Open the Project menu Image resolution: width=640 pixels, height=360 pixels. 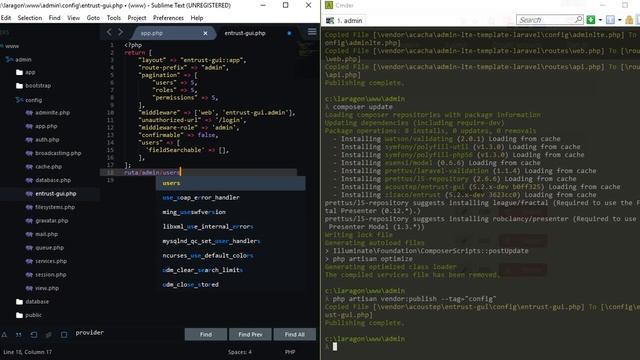coord(137,18)
